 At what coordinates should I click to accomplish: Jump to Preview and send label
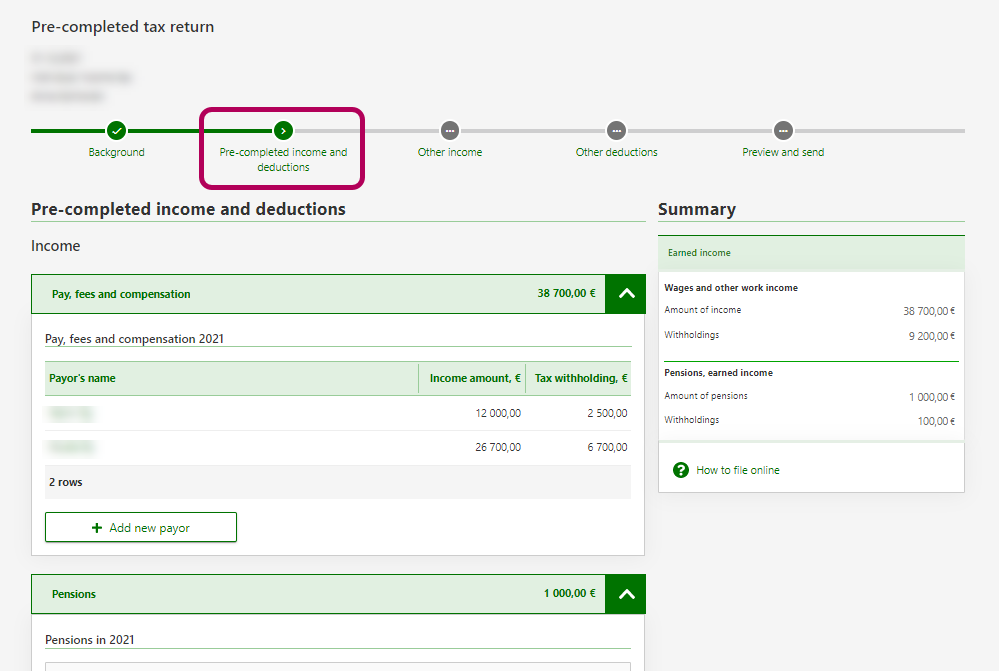click(783, 153)
